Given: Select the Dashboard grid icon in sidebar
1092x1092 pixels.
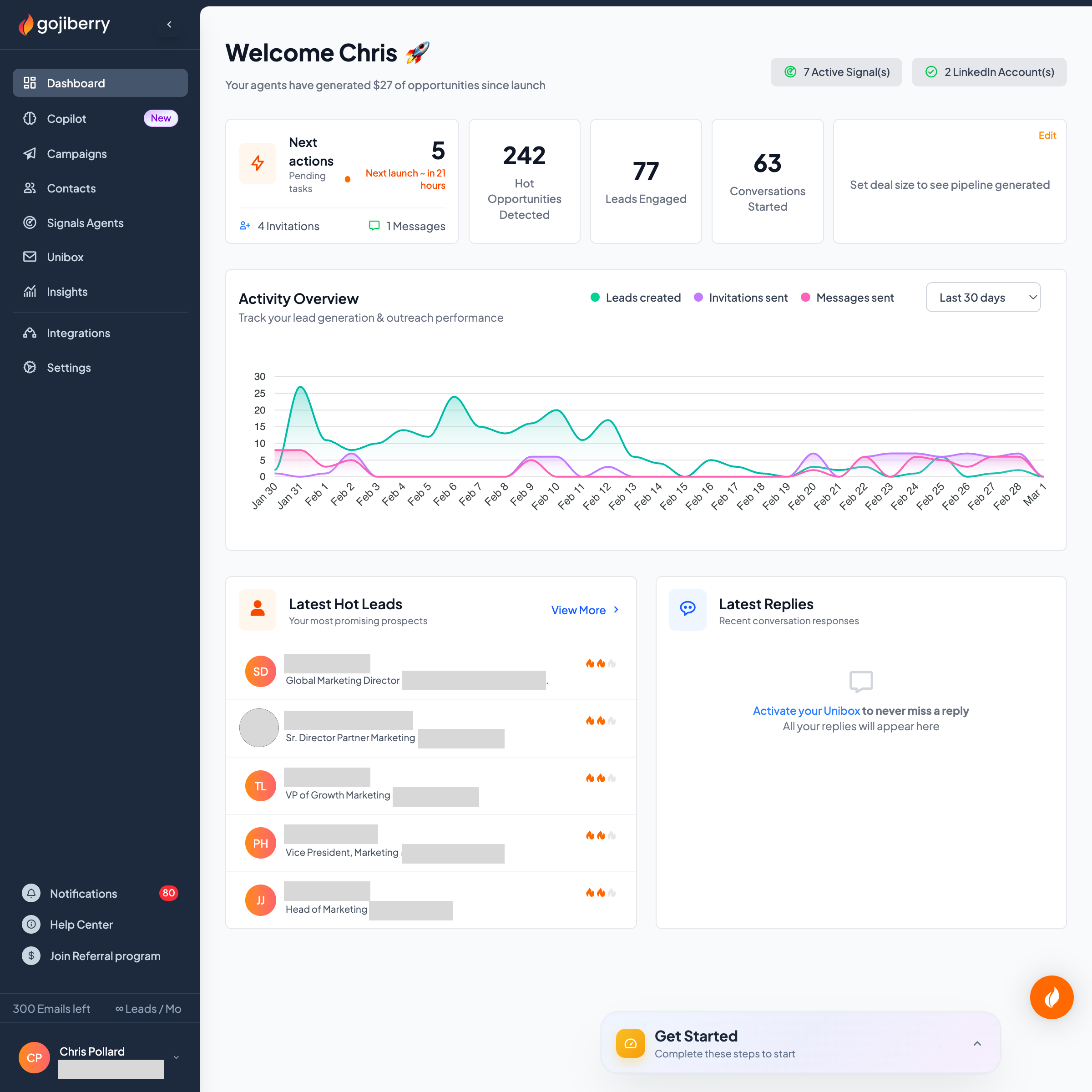Looking at the screenshot, I should [30, 82].
